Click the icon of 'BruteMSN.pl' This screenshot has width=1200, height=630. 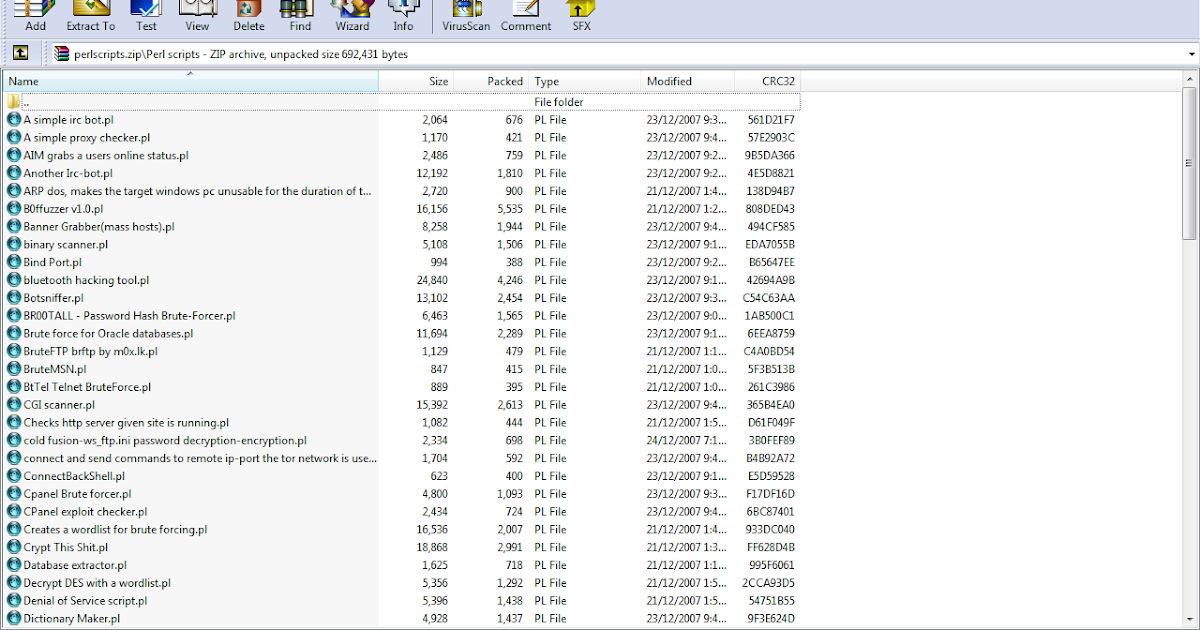click(x=14, y=369)
